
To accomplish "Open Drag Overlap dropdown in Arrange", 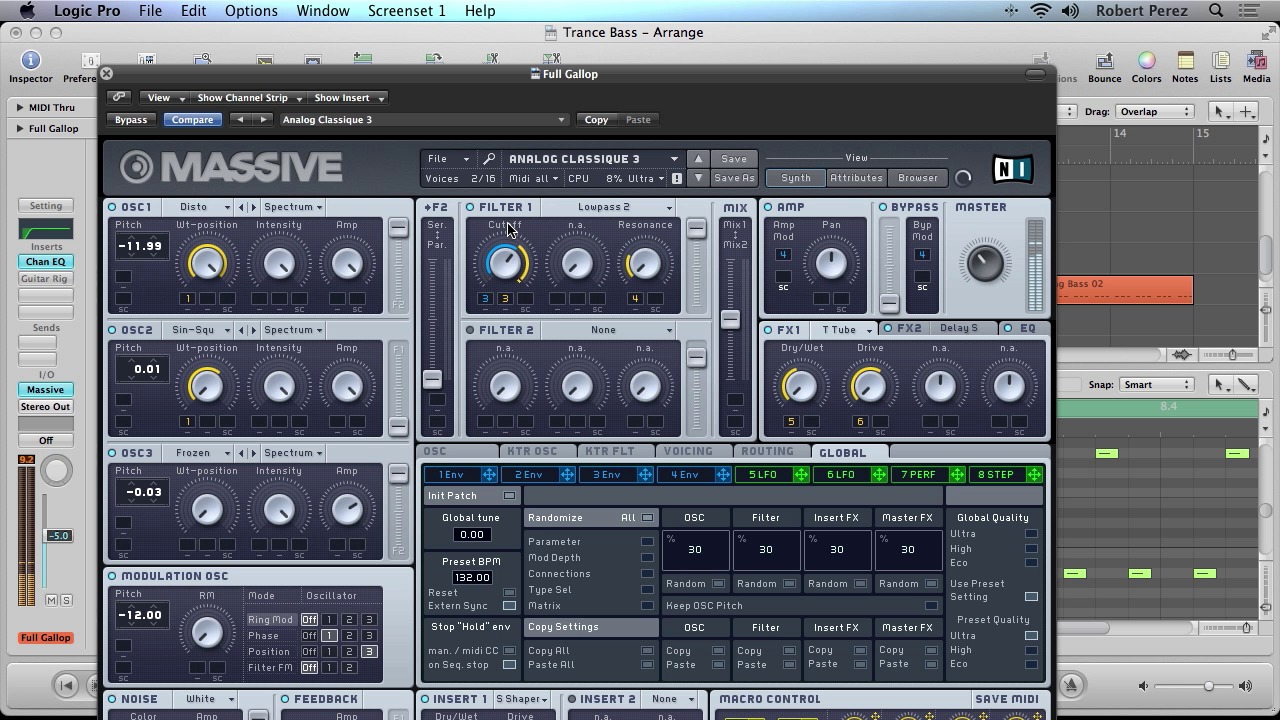I will [x=1156, y=112].
